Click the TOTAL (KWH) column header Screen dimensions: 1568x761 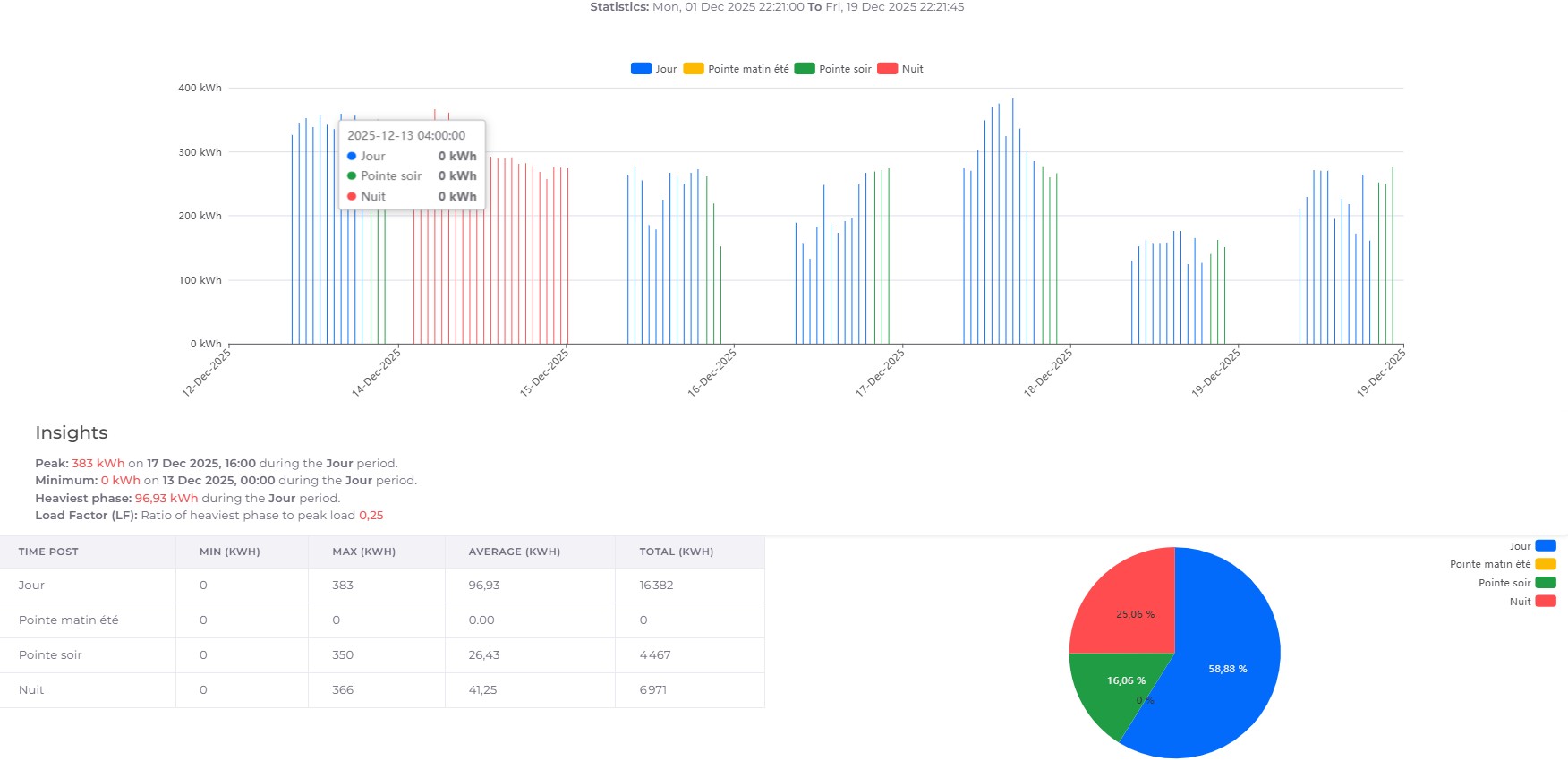(676, 552)
